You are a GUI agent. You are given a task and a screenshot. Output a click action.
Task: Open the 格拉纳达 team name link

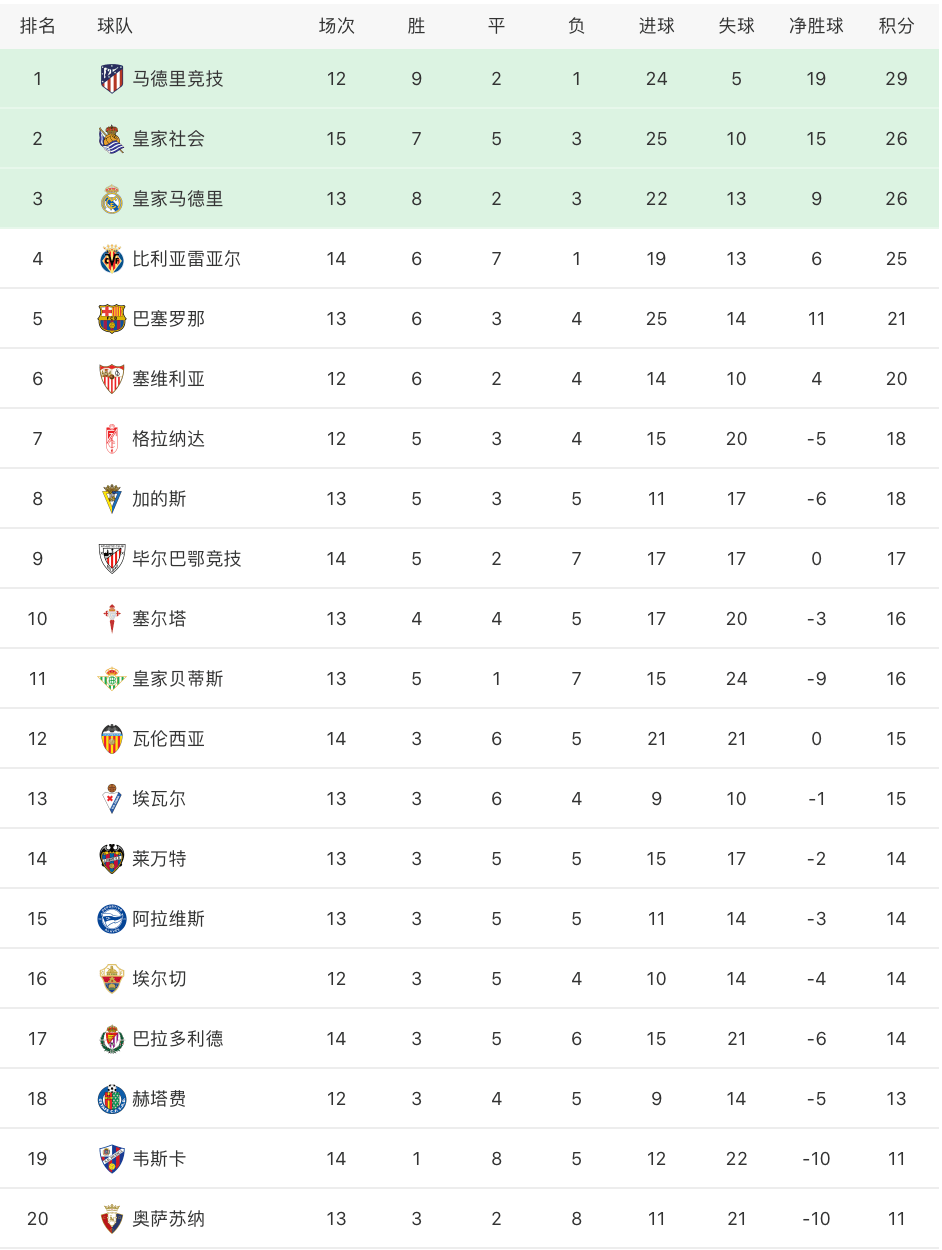(x=169, y=438)
